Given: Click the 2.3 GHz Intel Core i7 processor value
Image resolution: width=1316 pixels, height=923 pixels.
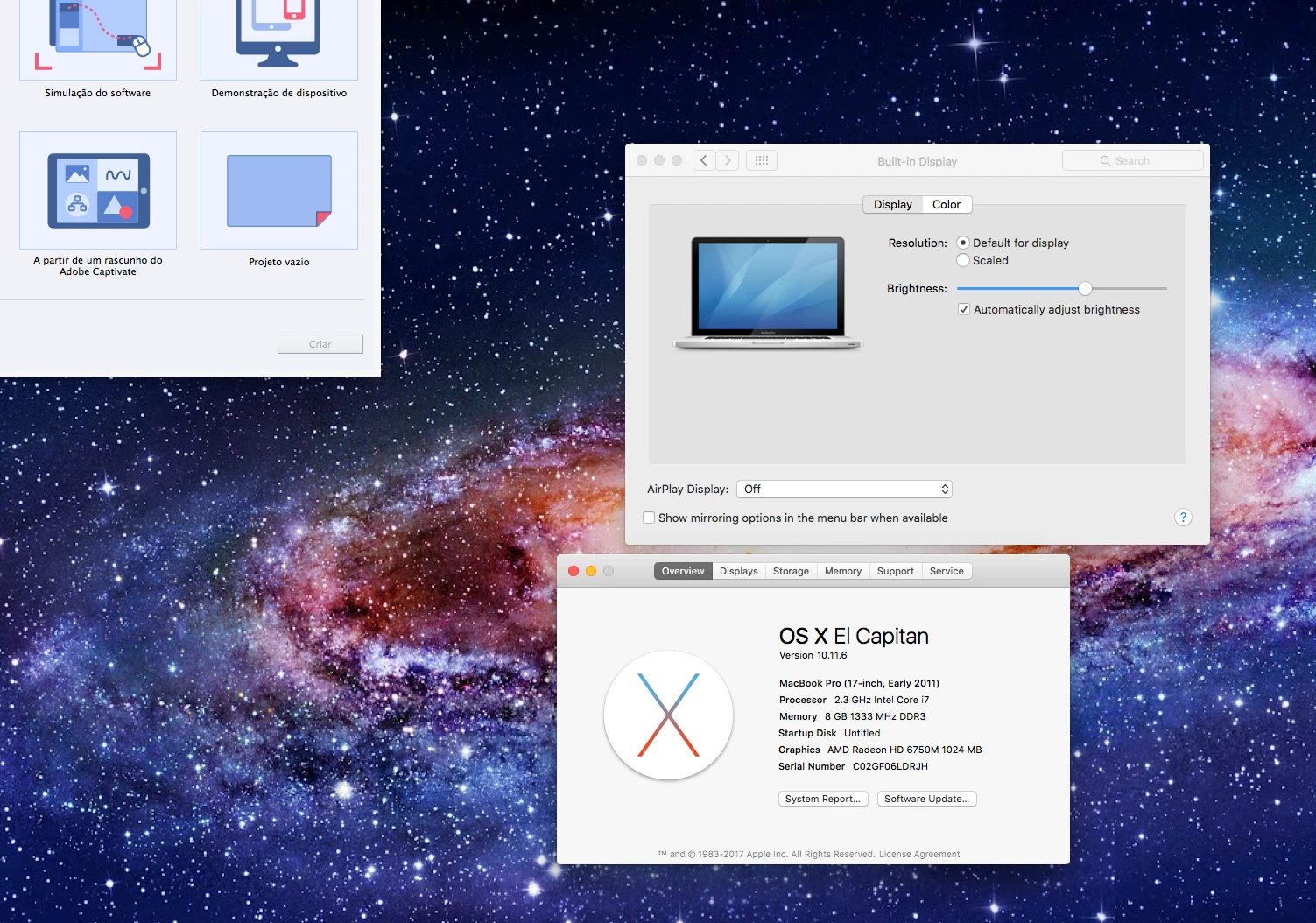Looking at the screenshot, I should [882, 700].
